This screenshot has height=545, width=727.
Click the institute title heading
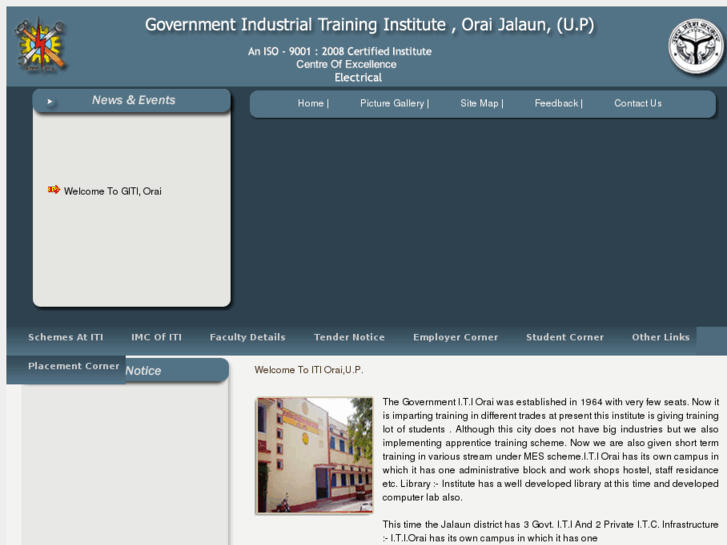point(370,25)
